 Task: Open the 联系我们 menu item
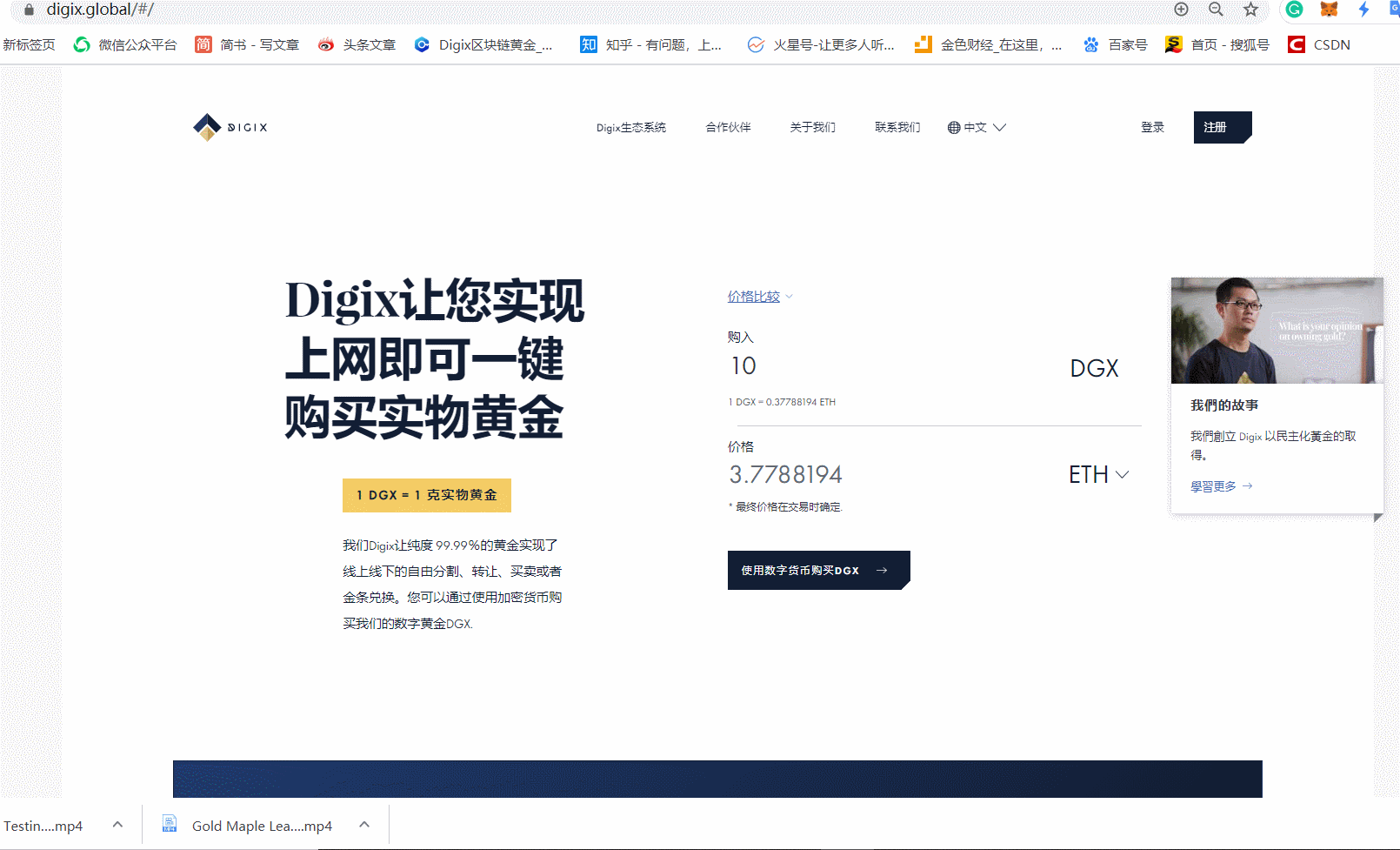897,127
